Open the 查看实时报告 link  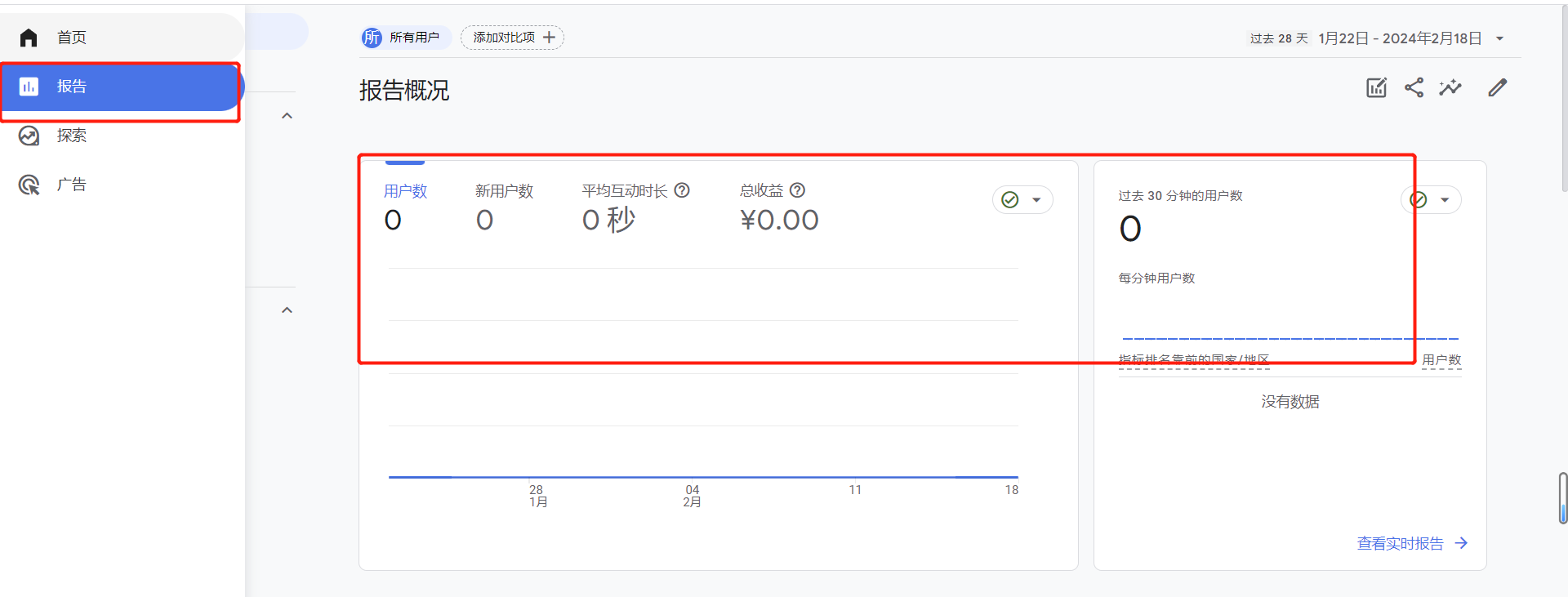[1400, 544]
